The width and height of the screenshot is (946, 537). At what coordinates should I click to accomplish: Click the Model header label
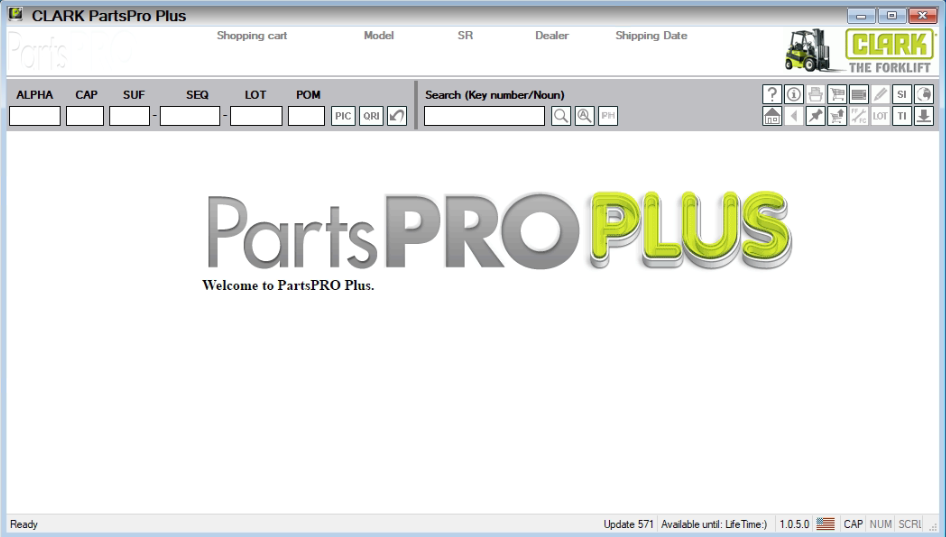379,36
